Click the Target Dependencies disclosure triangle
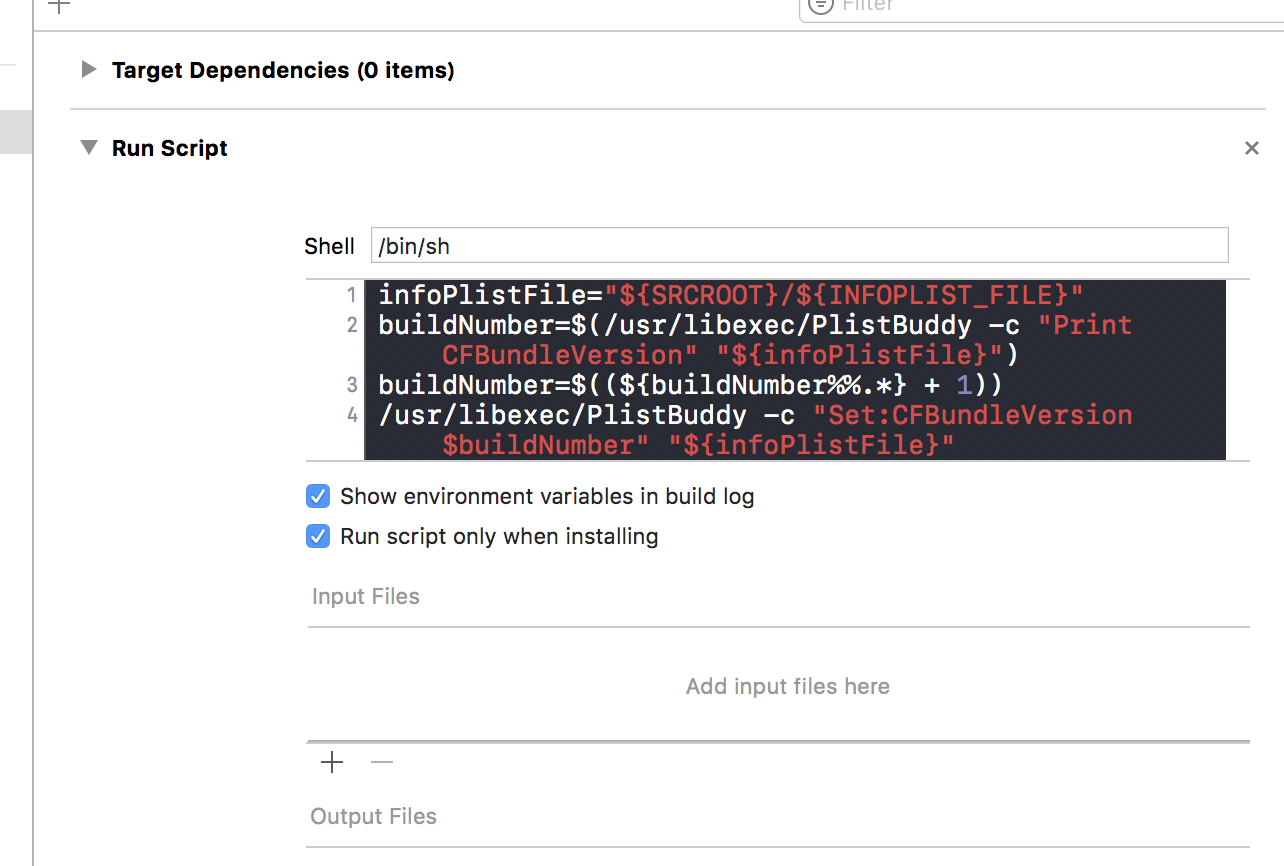Image resolution: width=1284 pixels, height=866 pixels. click(x=89, y=69)
